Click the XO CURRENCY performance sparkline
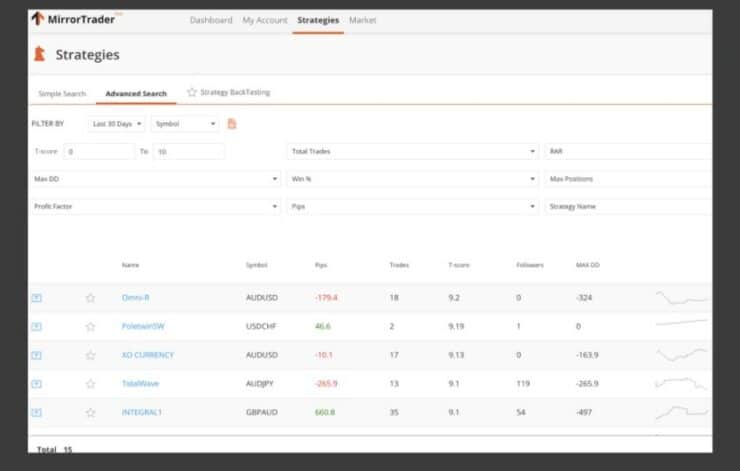The height and width of the screenshot is (471, 740). coord(683,354)
